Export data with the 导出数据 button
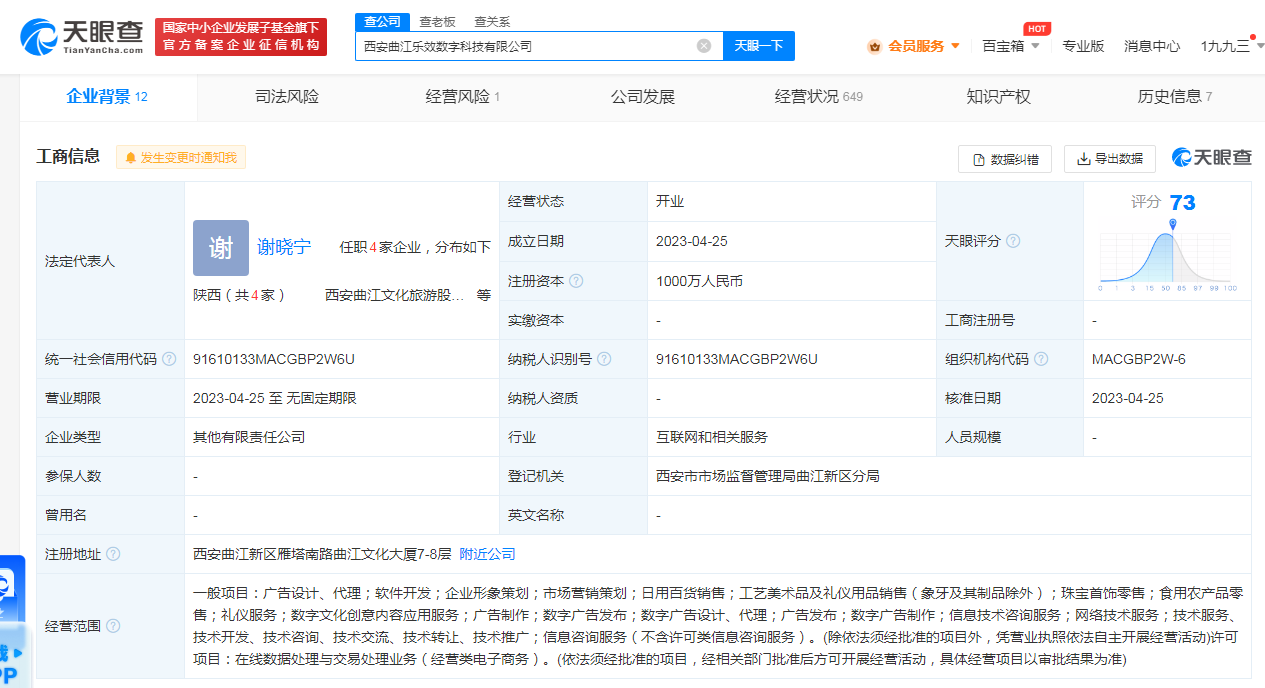 tap(1110, 159)
